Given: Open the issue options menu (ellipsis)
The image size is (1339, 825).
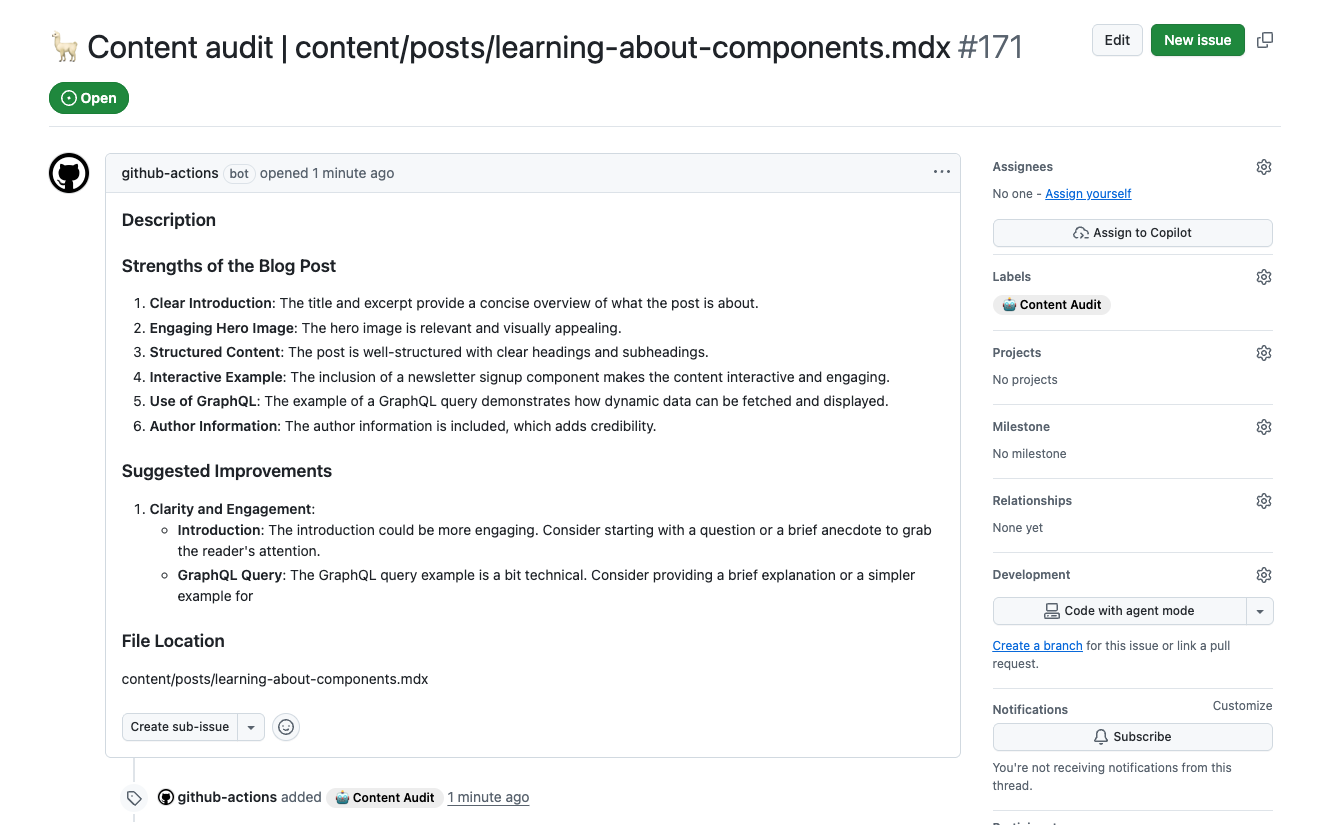Looking at the screenshot, I should point(941,171).
